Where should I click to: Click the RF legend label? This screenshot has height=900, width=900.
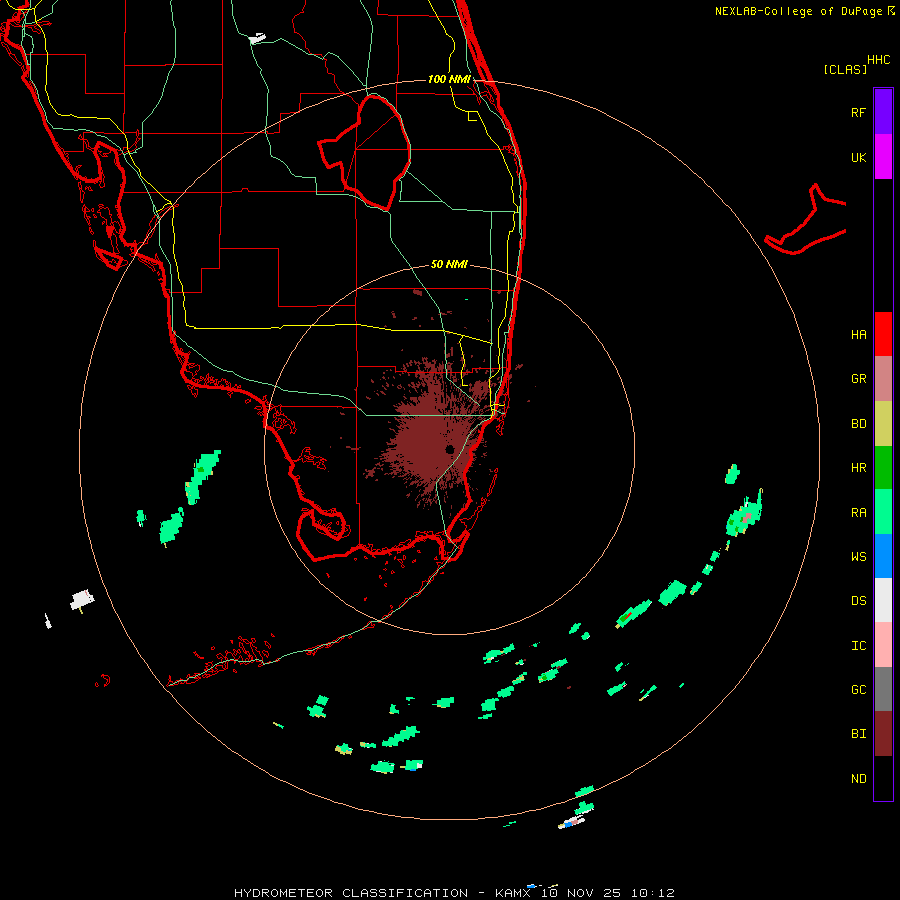pos(858,112)
